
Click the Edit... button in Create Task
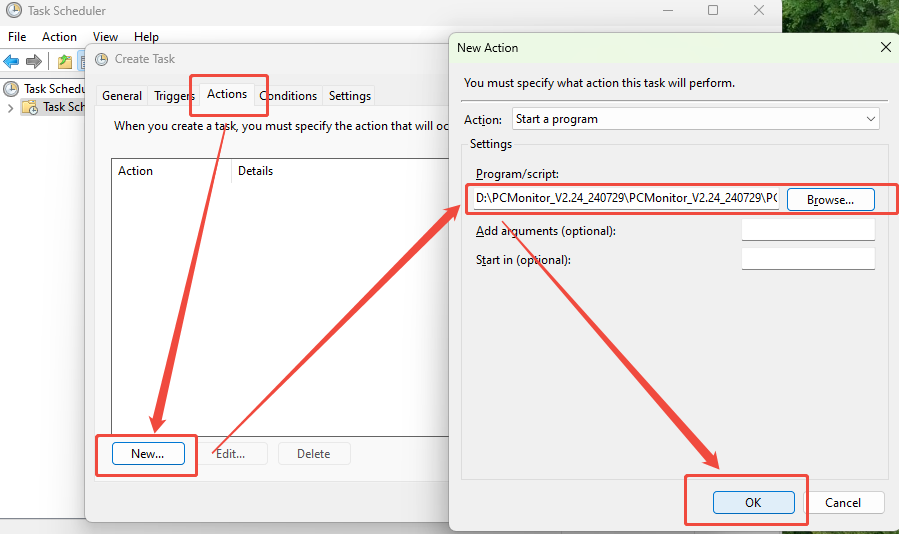click(x=230, y=454)
